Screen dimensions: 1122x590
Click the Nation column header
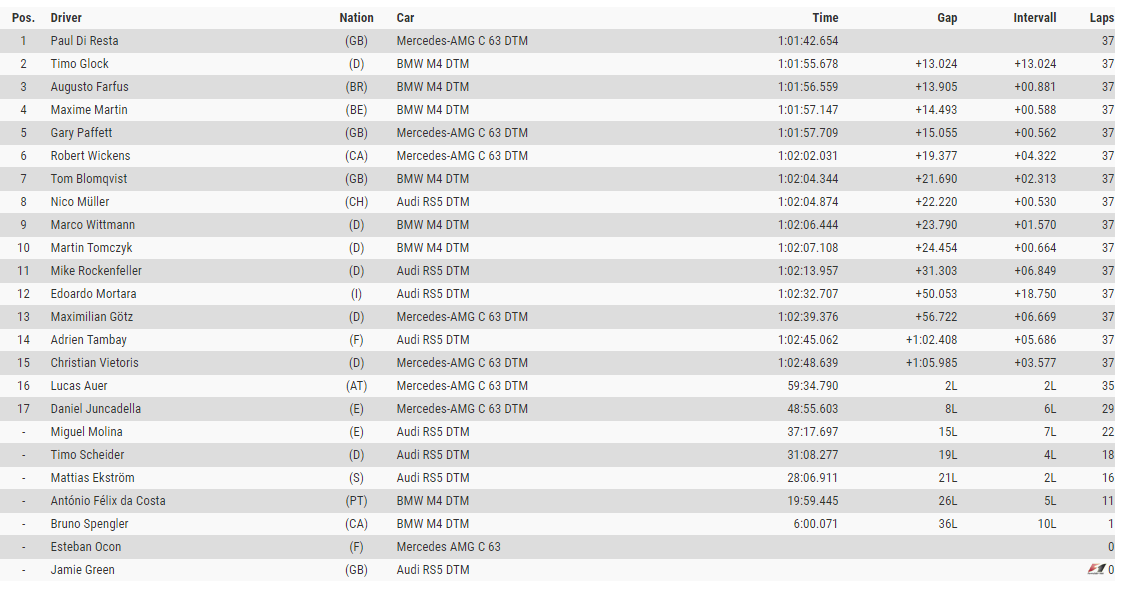tap(356, 18)
